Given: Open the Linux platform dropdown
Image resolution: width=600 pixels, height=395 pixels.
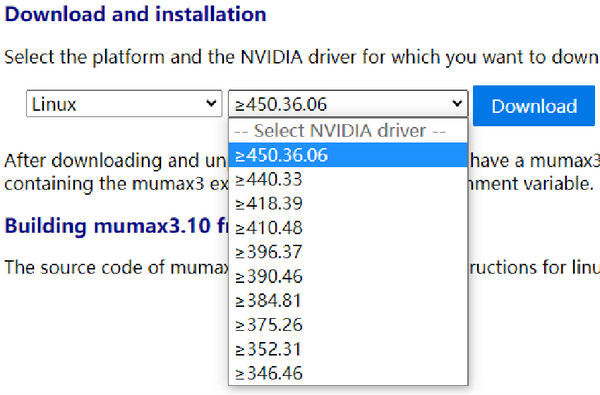Looking at the screenshot, I should [x=124, y=103].
